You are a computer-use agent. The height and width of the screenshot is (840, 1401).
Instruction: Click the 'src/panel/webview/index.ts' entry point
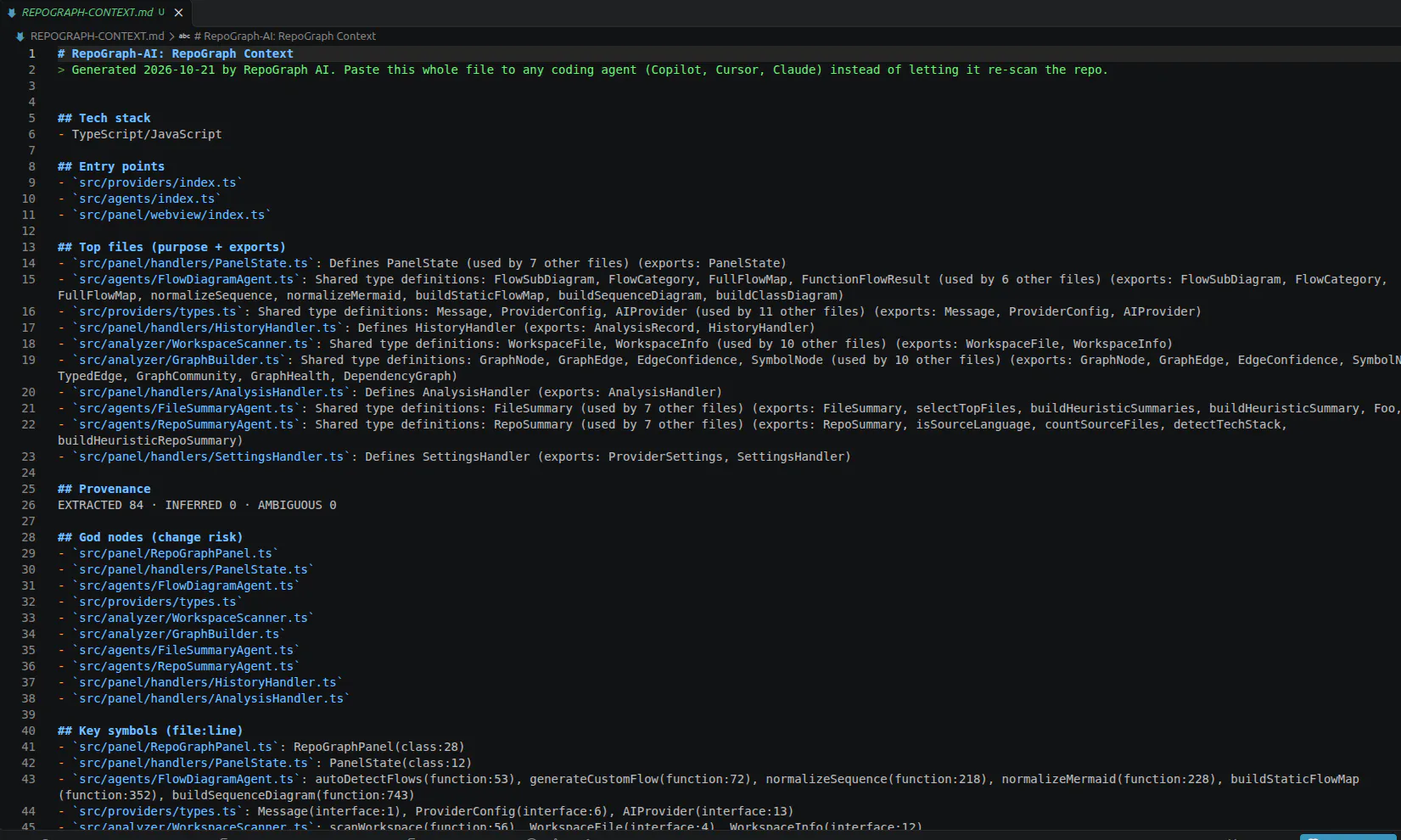tap(171, 215)
